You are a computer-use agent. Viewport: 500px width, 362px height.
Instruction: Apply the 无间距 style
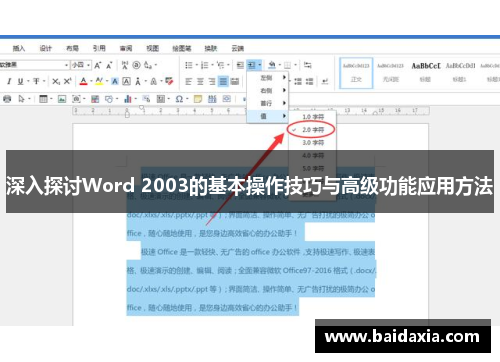pos(390,73)
